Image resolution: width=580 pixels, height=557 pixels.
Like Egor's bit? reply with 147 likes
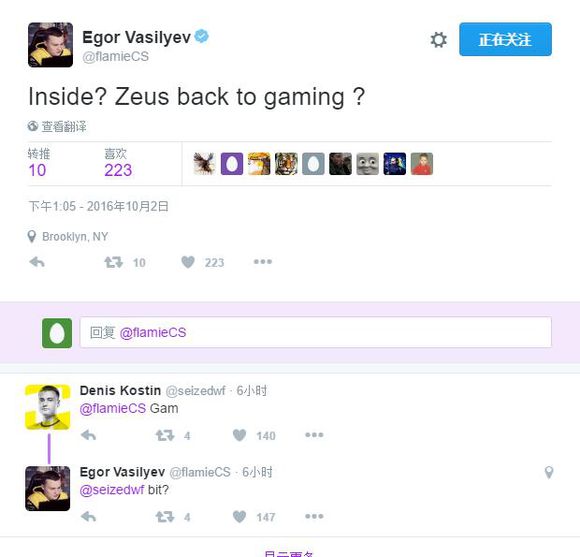(x=239, y=517)
